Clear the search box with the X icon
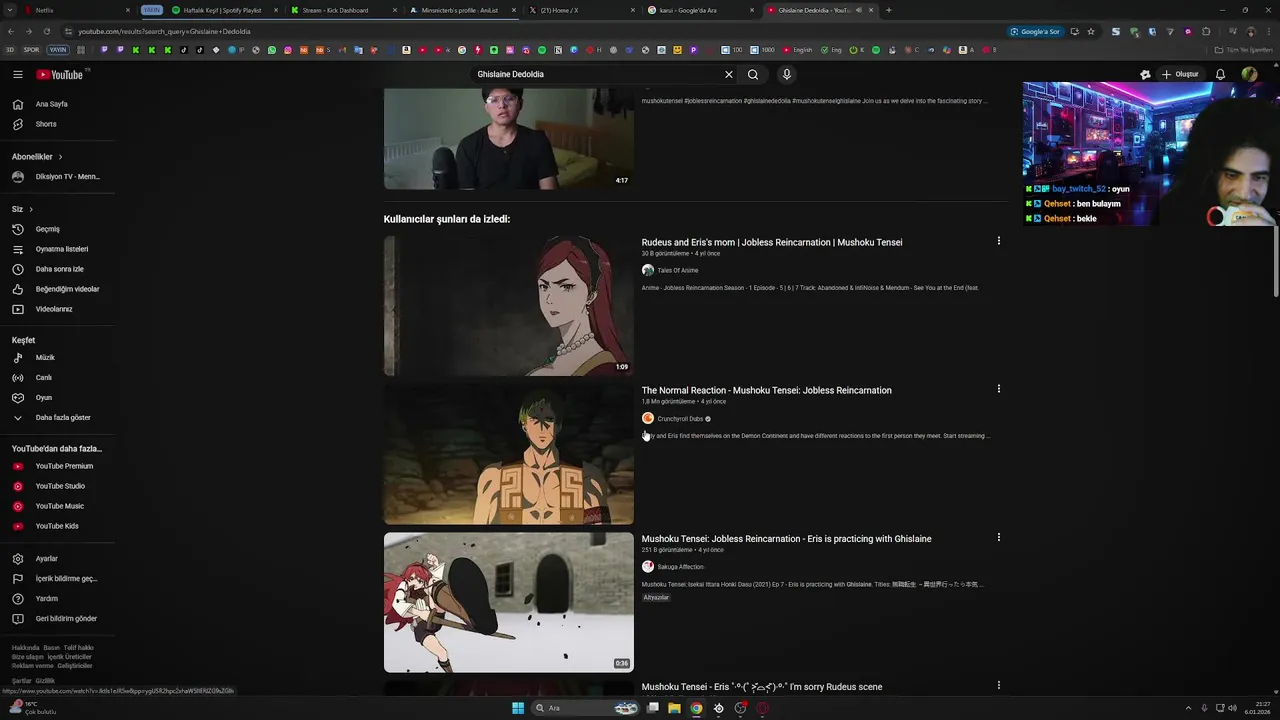This screenshot has height=720, width=1280. (x=729, y=74)
